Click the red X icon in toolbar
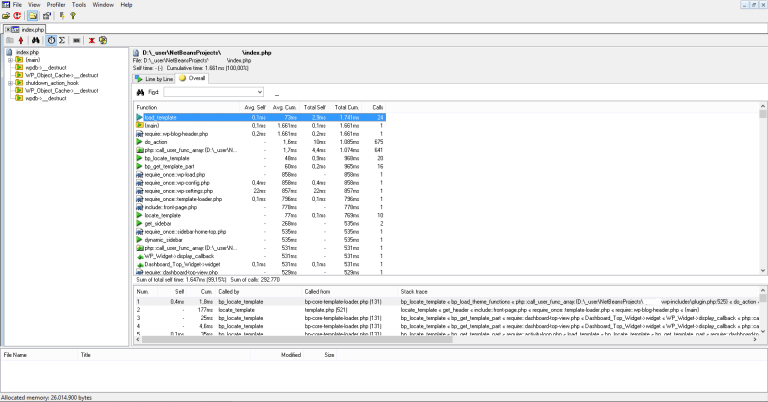The image size is (768, 402). pyautogui.click(x=92, y=40)
